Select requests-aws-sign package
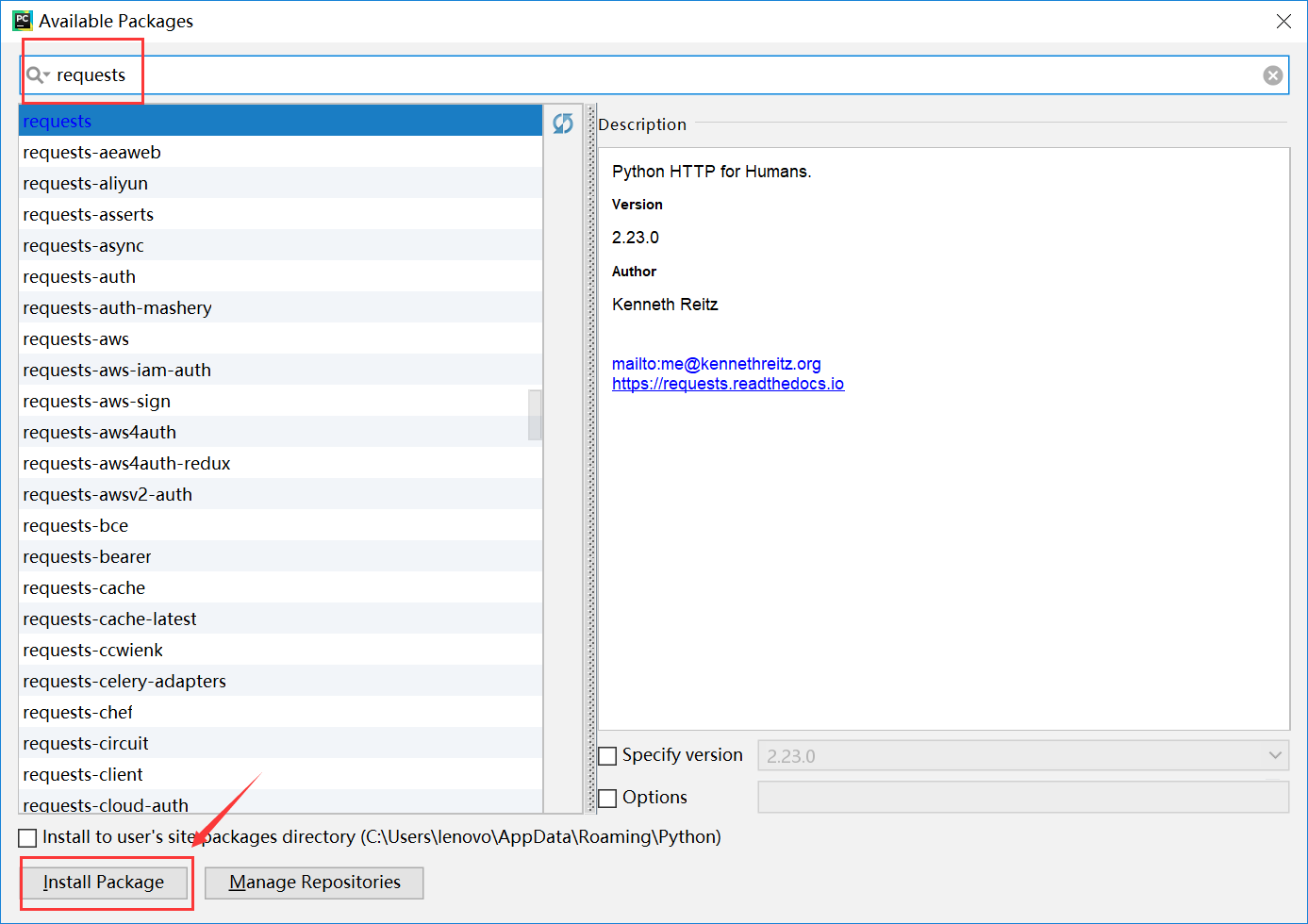This screenshot has height=924, width=1308. (280, 401)
